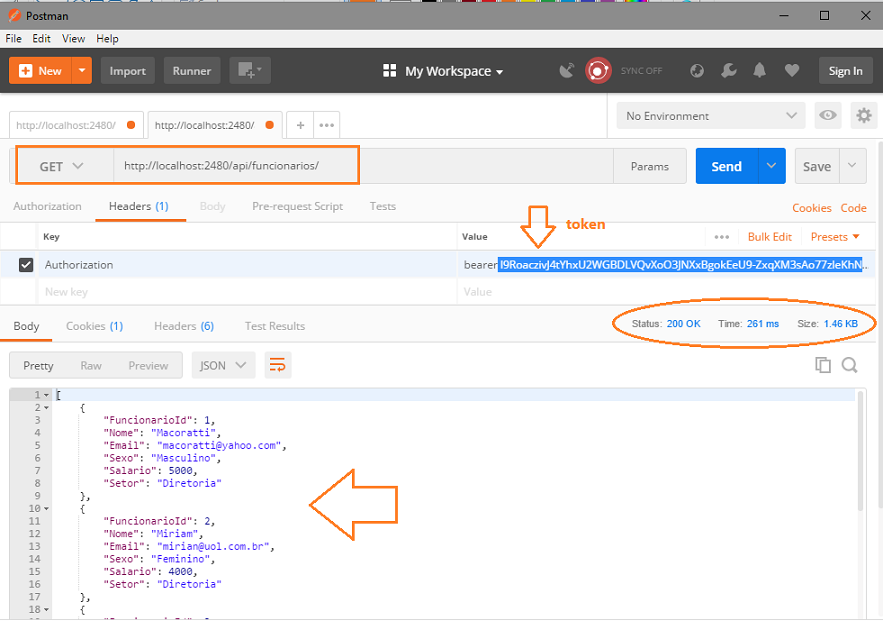
Task: Open the tab options ellipsis menu
Action: pyautogui.click(x=327, y=125)
